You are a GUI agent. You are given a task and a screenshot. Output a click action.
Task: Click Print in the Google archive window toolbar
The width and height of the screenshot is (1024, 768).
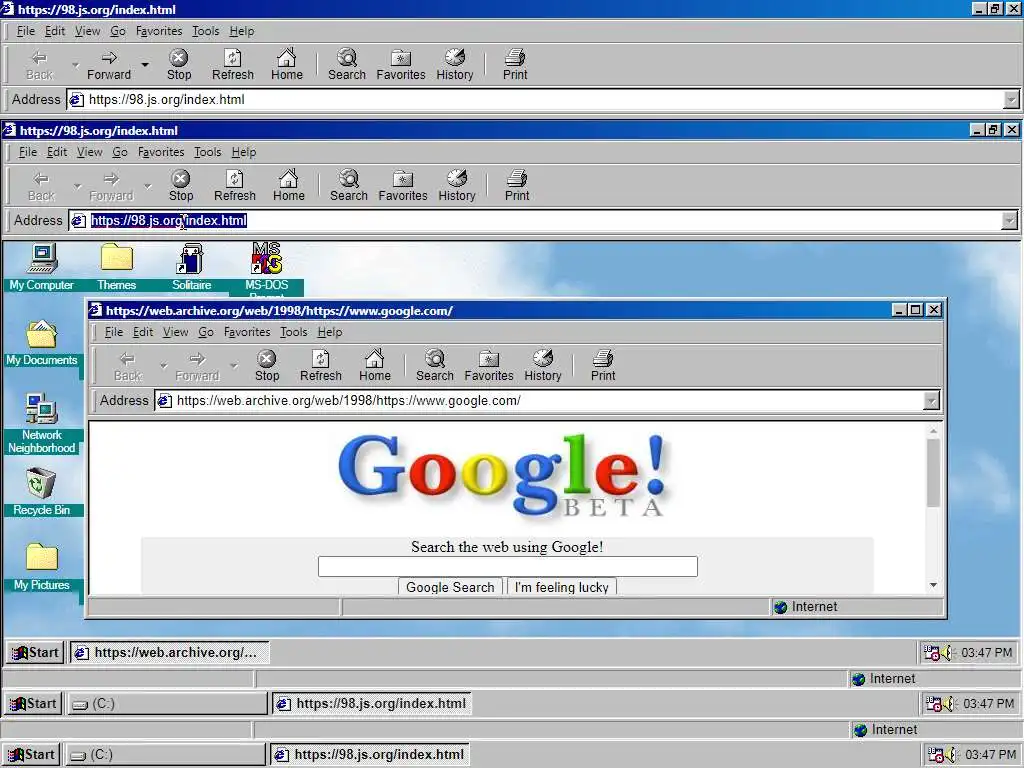(603, 366)
